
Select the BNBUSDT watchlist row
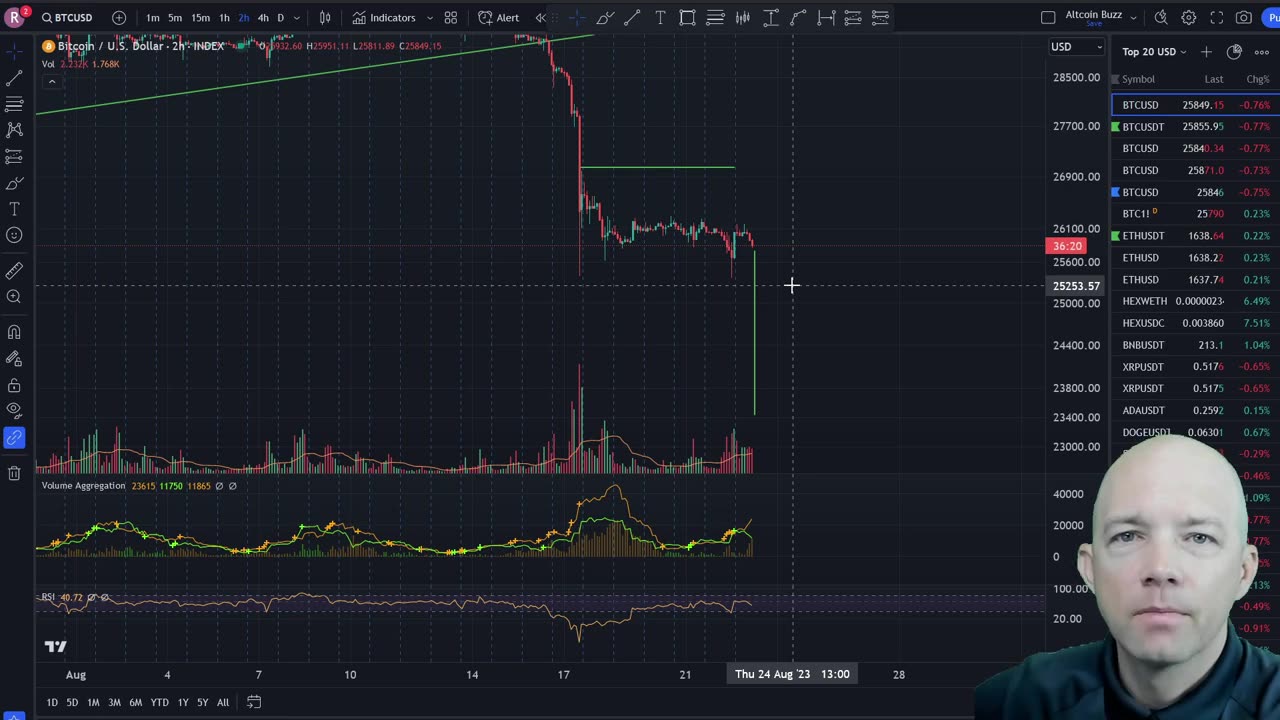[x=1195, y=345]
